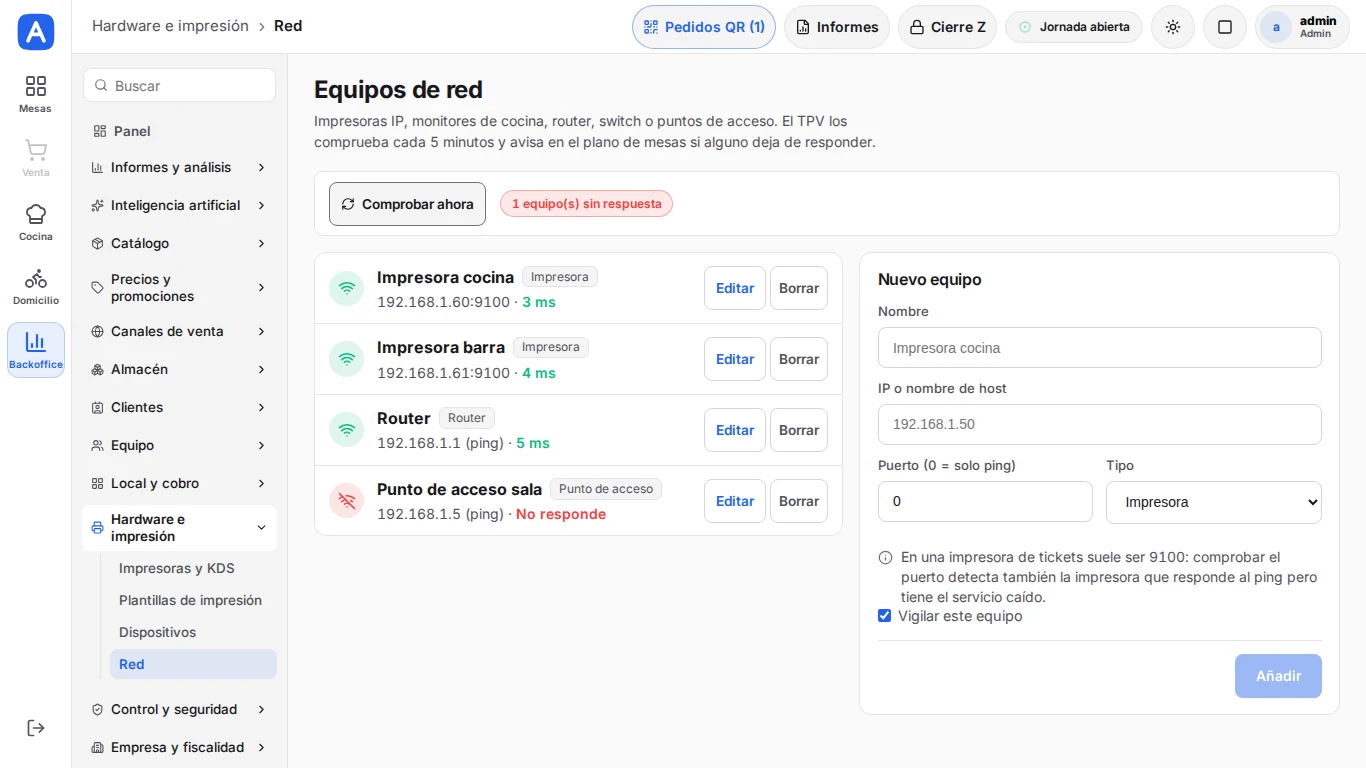Click the Nombre input field
1366x768 pixels.
(x=1100, y=348)
